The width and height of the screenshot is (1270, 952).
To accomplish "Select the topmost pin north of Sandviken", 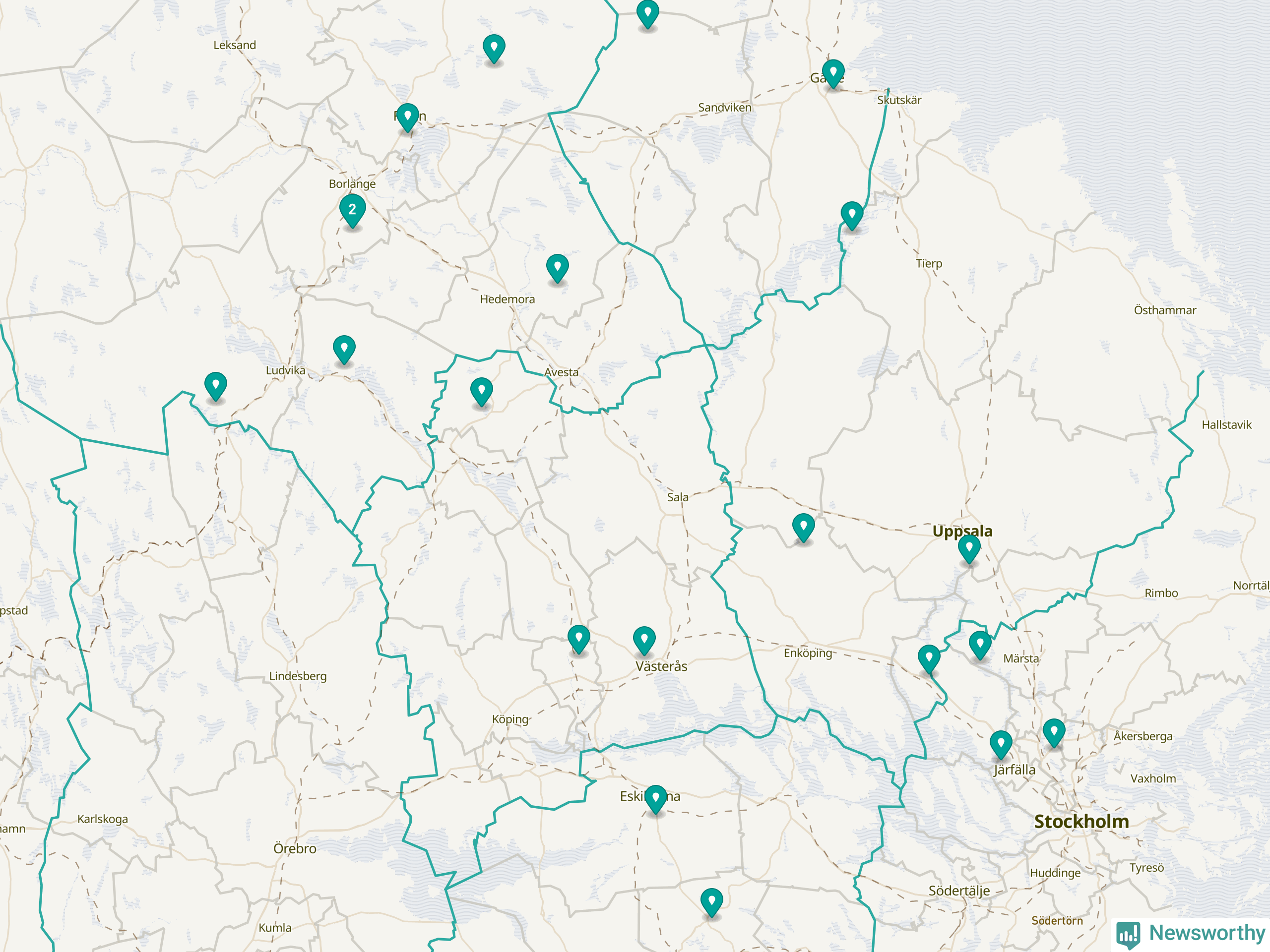I will point(647,12).
